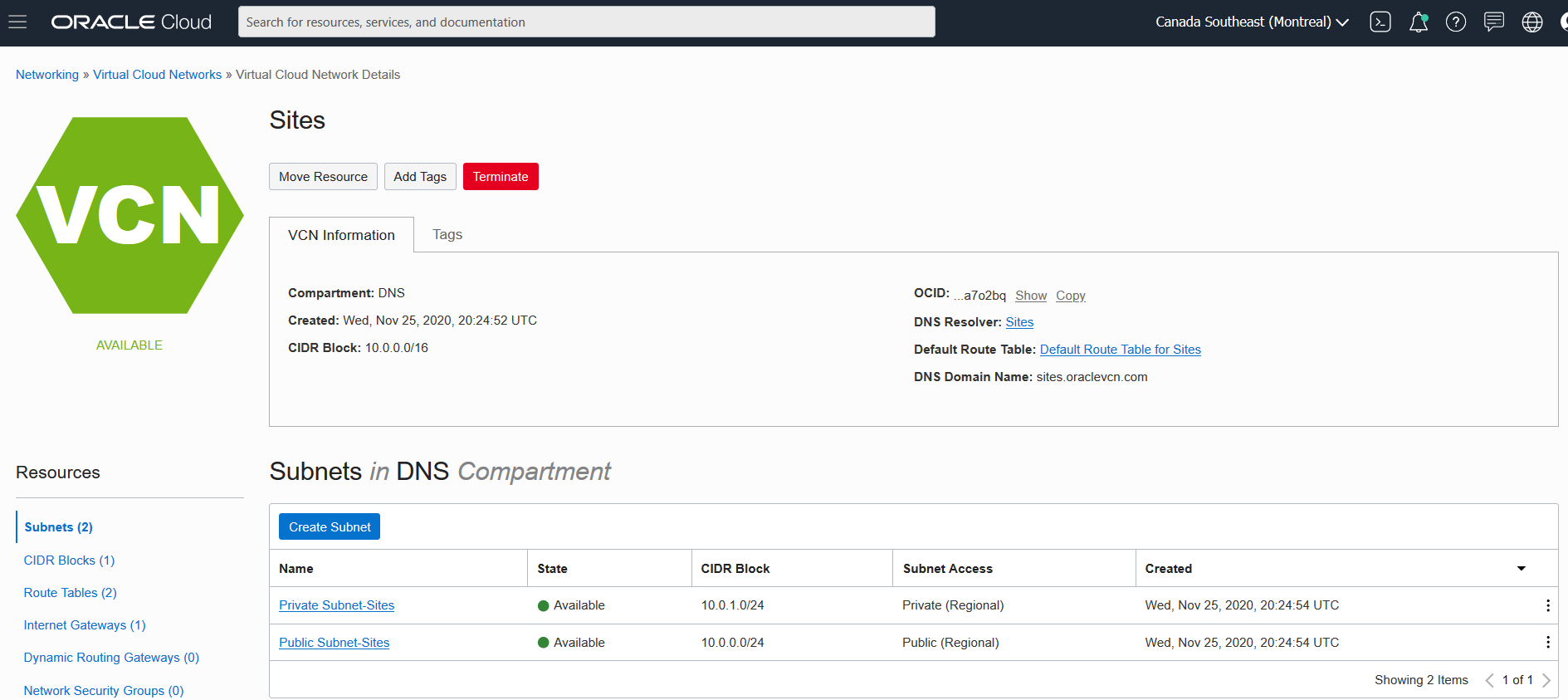Click the Create Subnet button
Image resolution: width=1568 pixels, height=700 pixels.
click(330, 527)
